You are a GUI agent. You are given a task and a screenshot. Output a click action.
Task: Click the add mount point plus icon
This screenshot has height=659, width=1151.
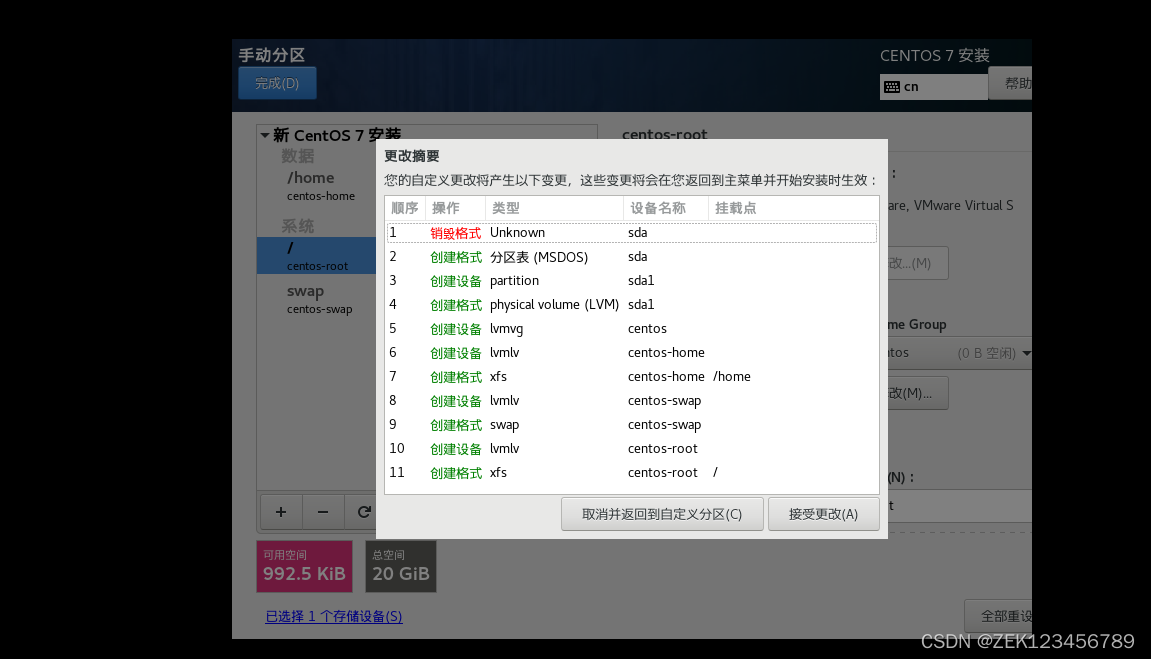click(280, 511)
